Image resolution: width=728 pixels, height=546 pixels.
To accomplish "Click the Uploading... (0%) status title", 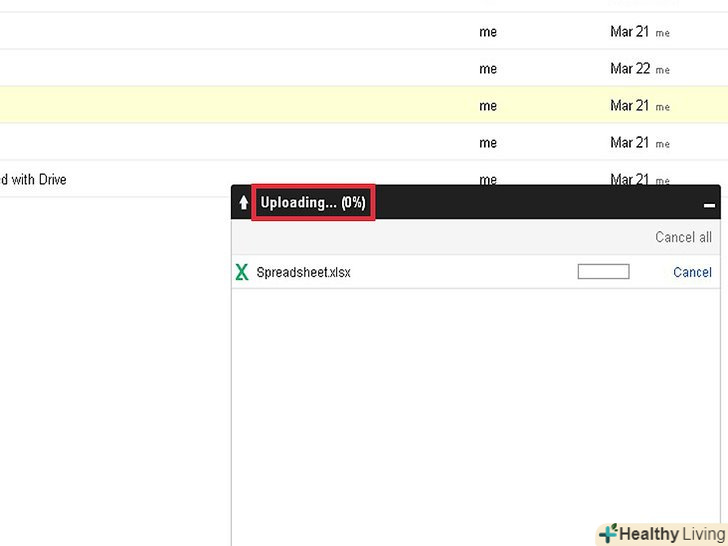I will coord(313,202).
